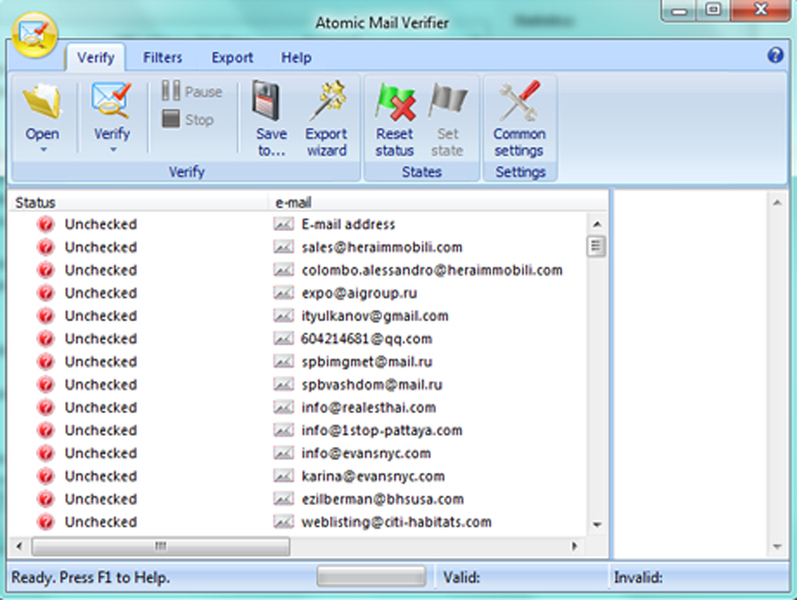Expand the Open button dropdown arrow
Image resolution: width=797 pixels, height=600 pixels.
point(43,149)
